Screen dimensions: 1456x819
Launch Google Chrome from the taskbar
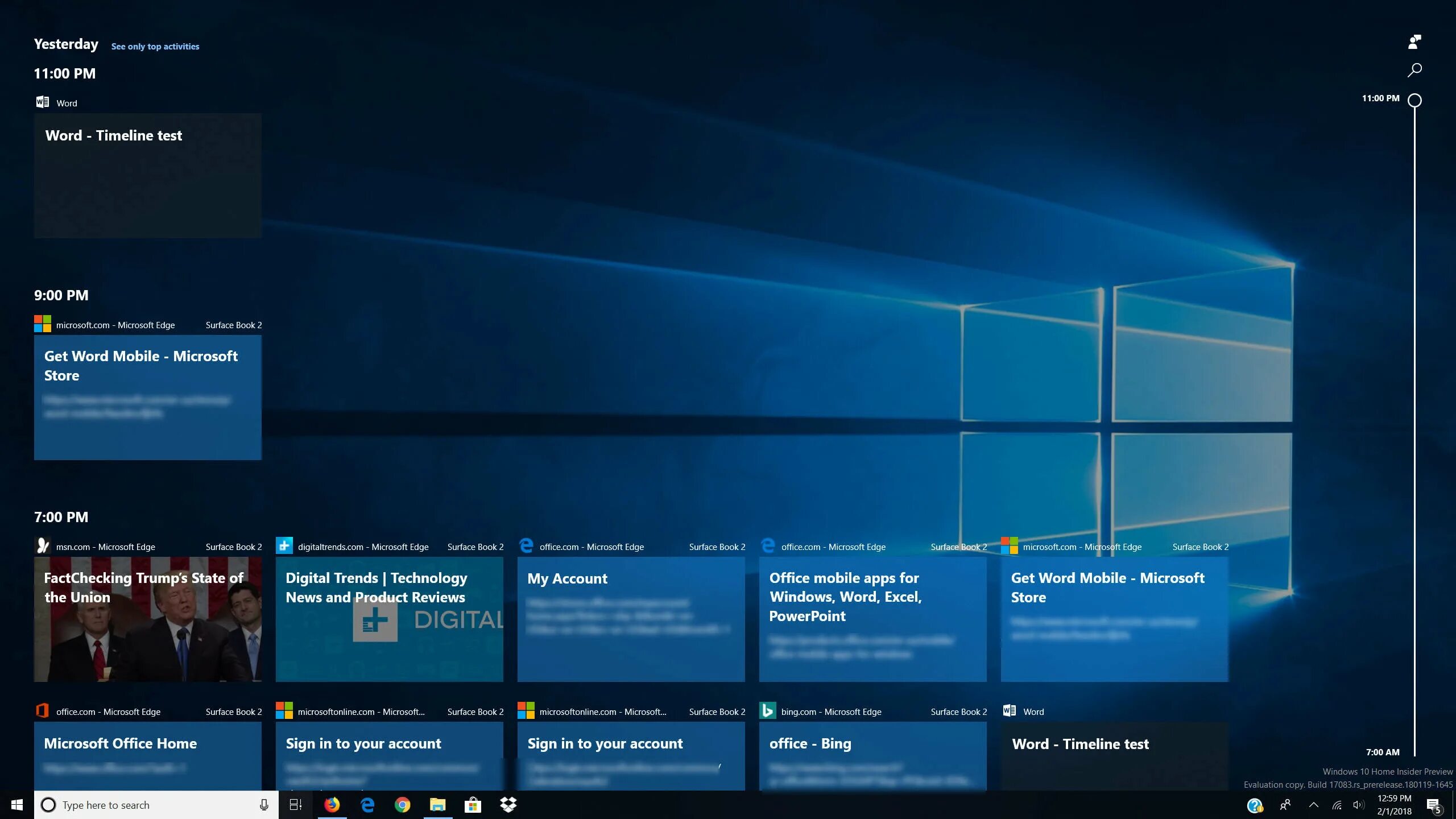[403, 805]
